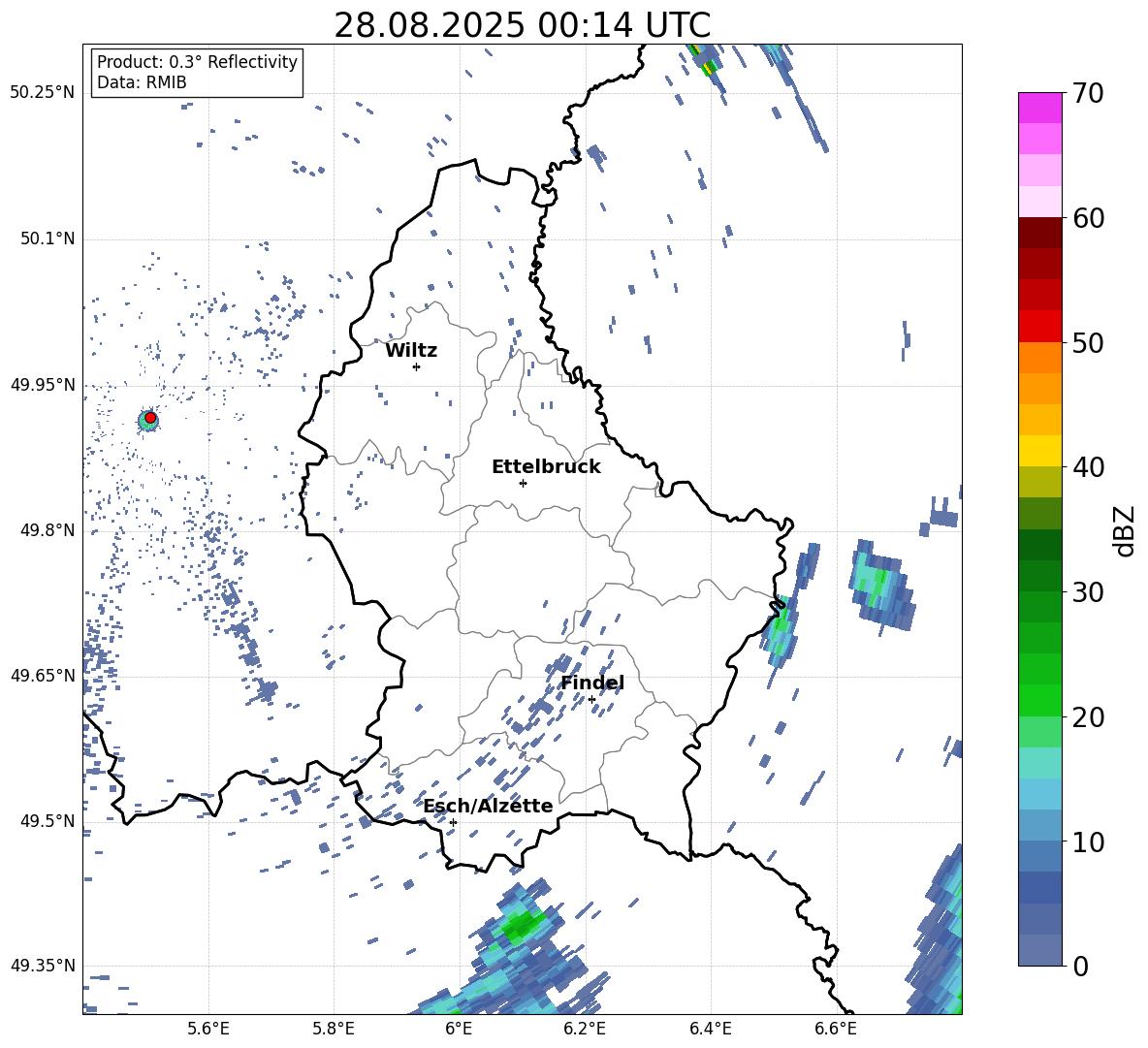Click the 5.6°E longitude label

coord(208,1029)
